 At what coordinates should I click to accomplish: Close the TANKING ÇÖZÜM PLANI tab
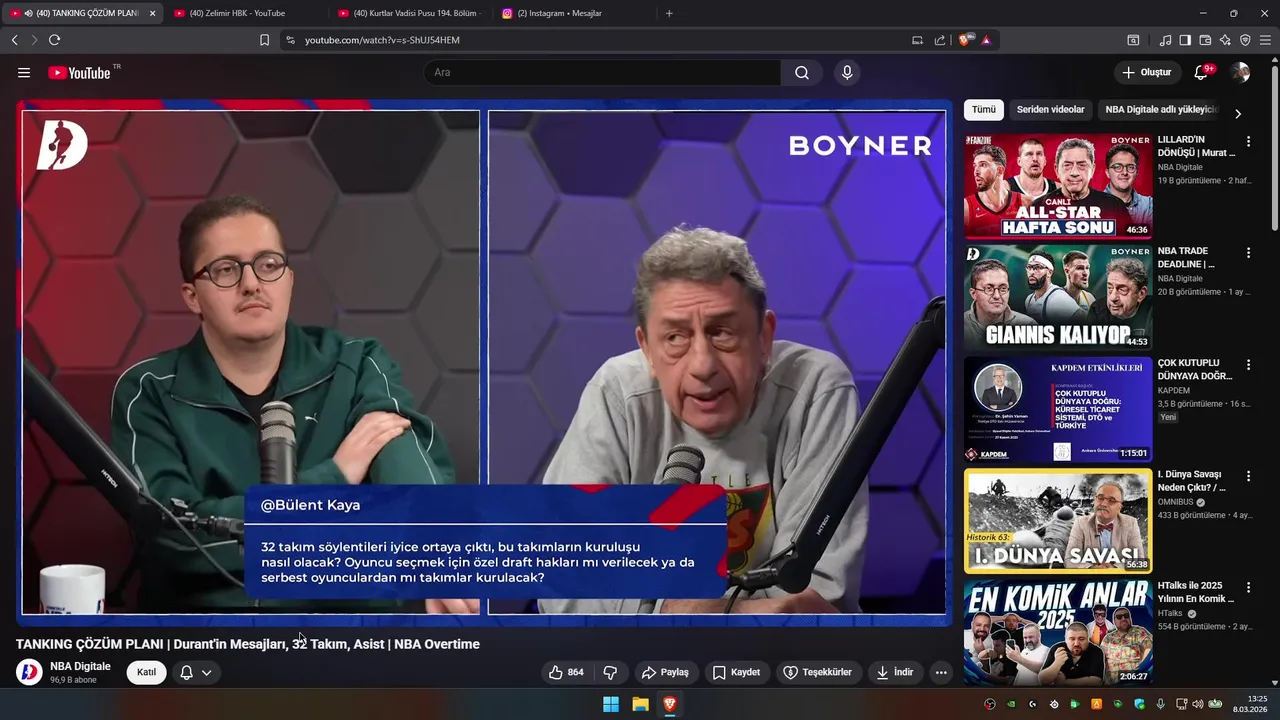click(x=152, y=13)
